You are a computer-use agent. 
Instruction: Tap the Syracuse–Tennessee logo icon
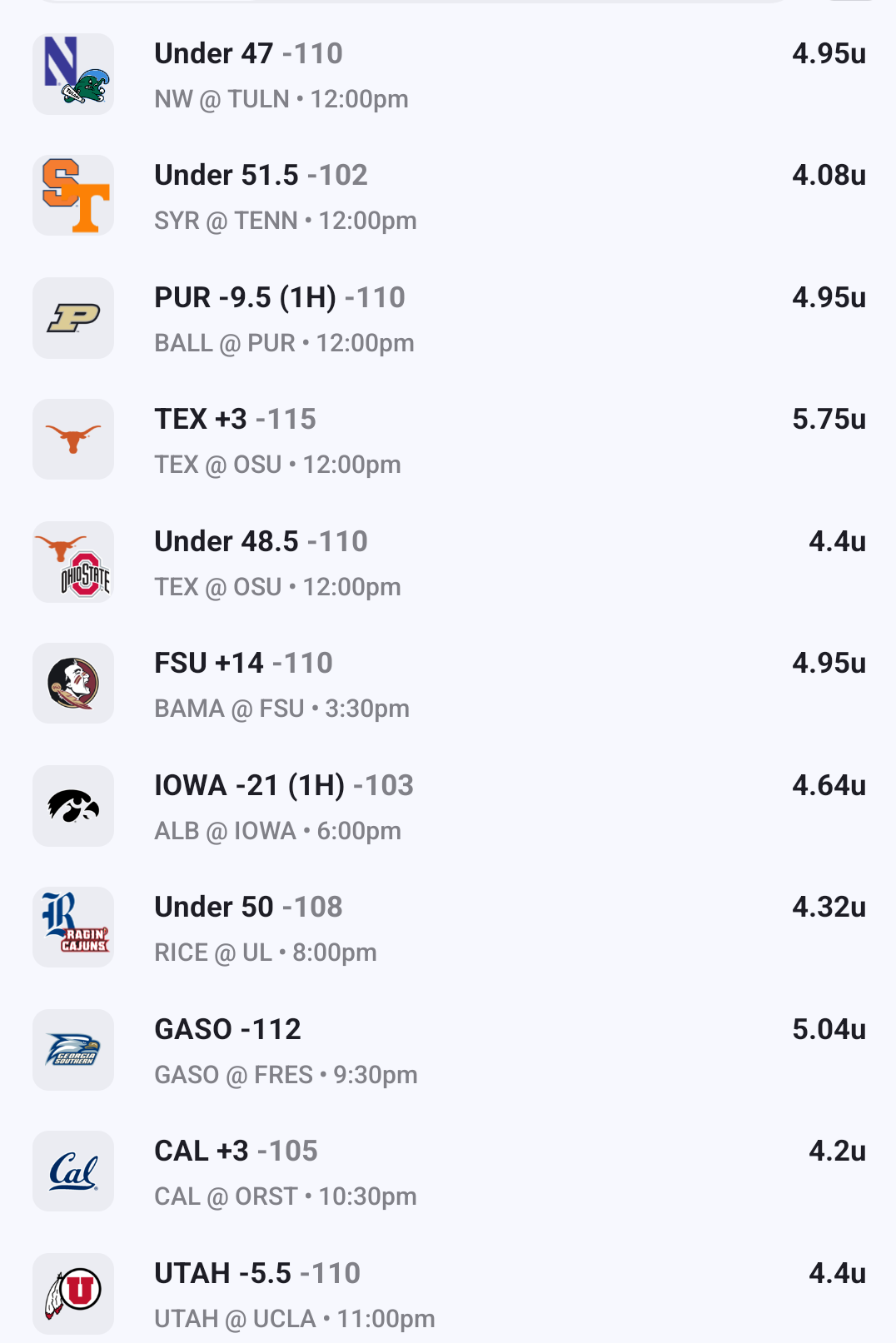point(73,196)
